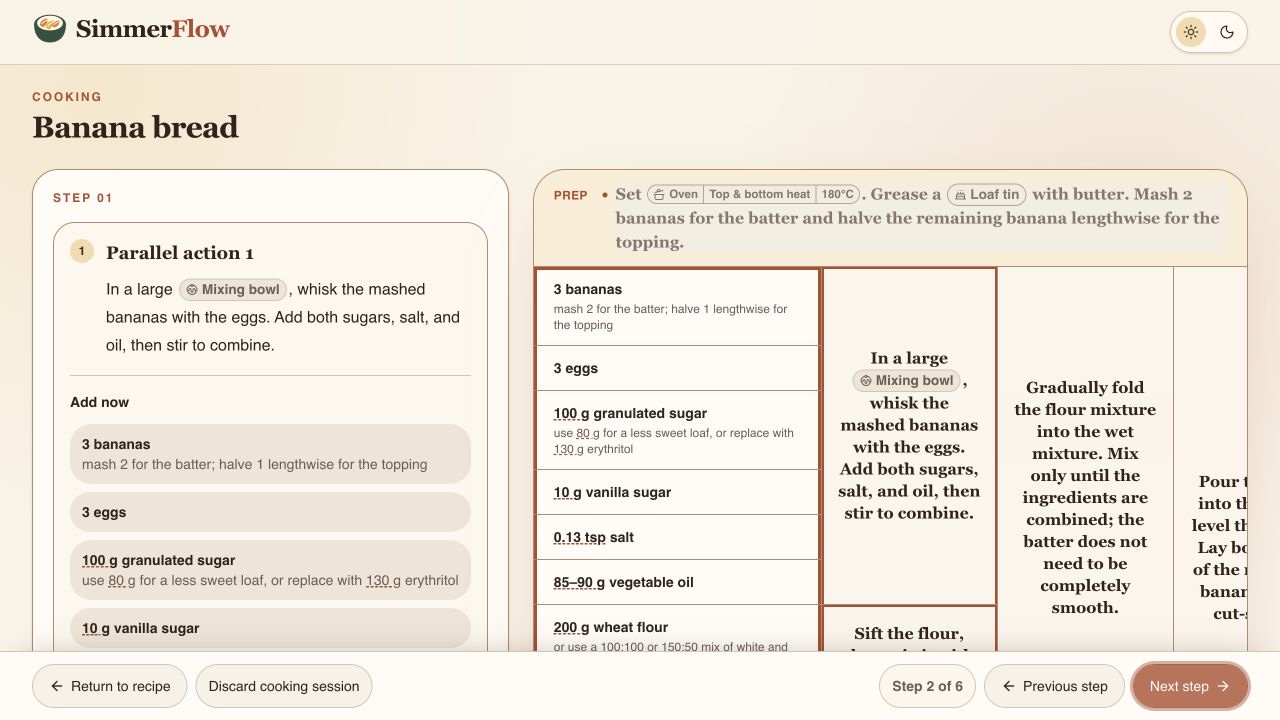Click the Oven chip in prep bar
This screenshot has height=720, width=1280.
[x=676, y=194]
